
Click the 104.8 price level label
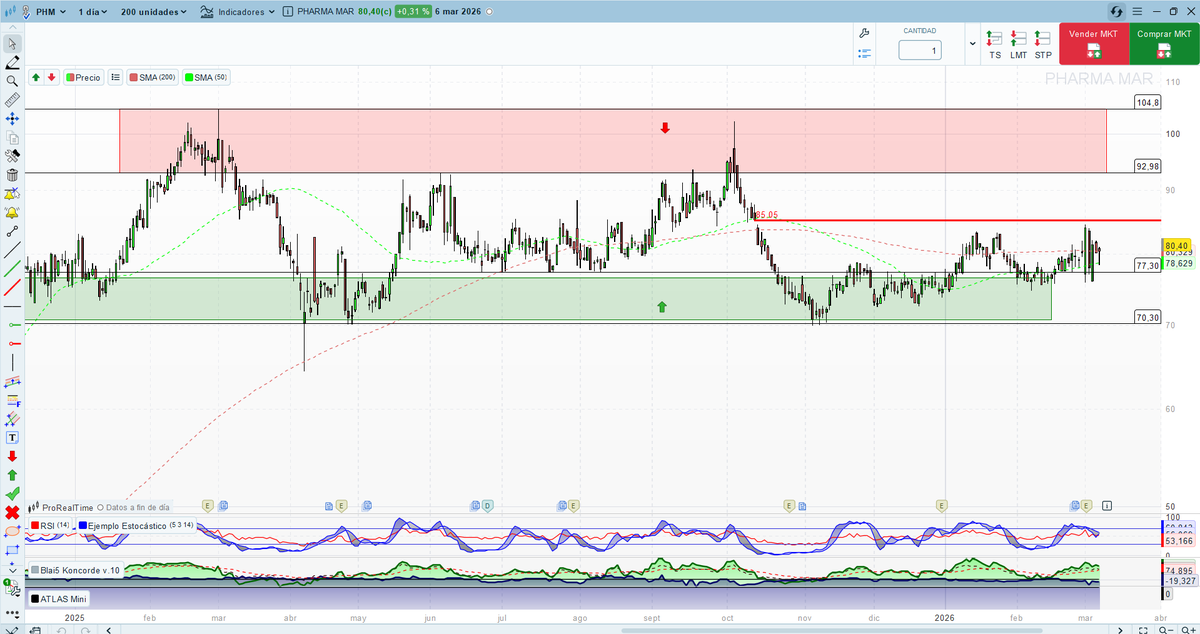[1148, 103]
